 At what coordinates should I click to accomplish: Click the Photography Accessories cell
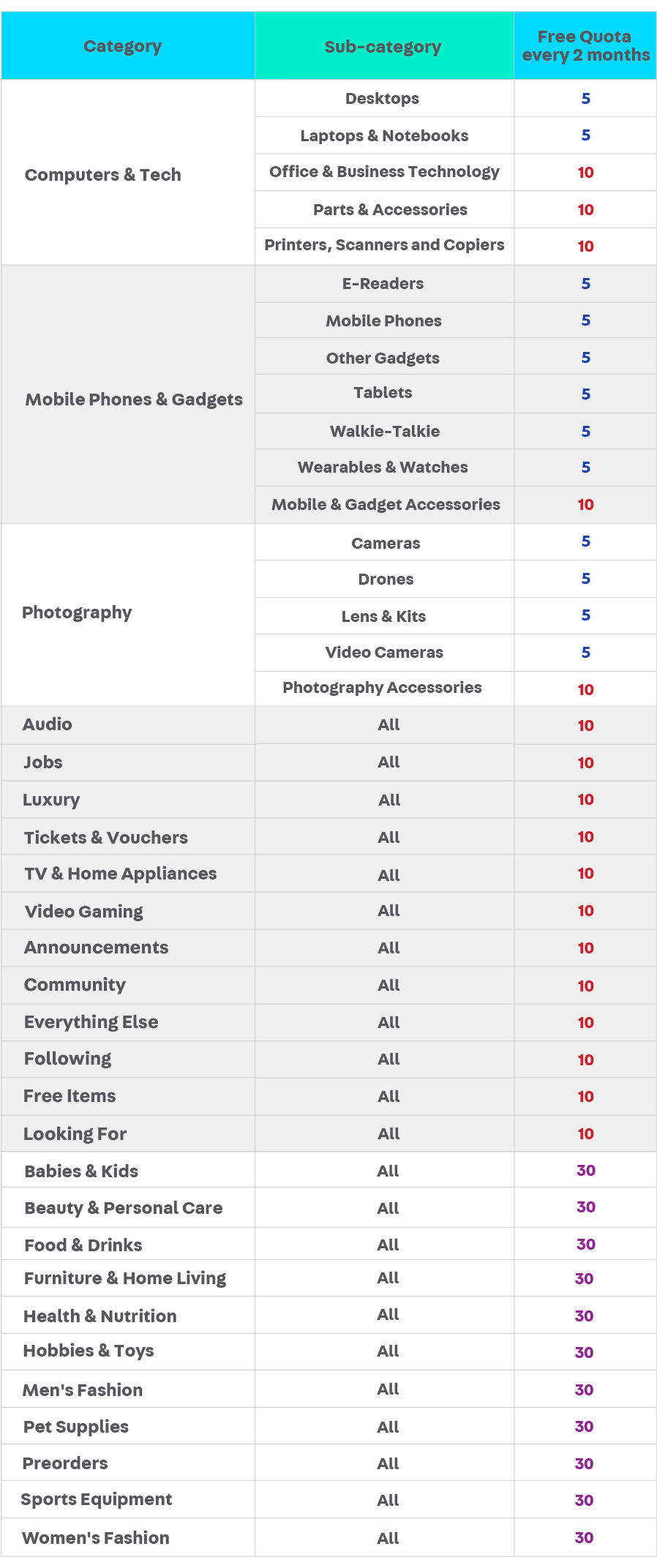[x=384, y=689]
